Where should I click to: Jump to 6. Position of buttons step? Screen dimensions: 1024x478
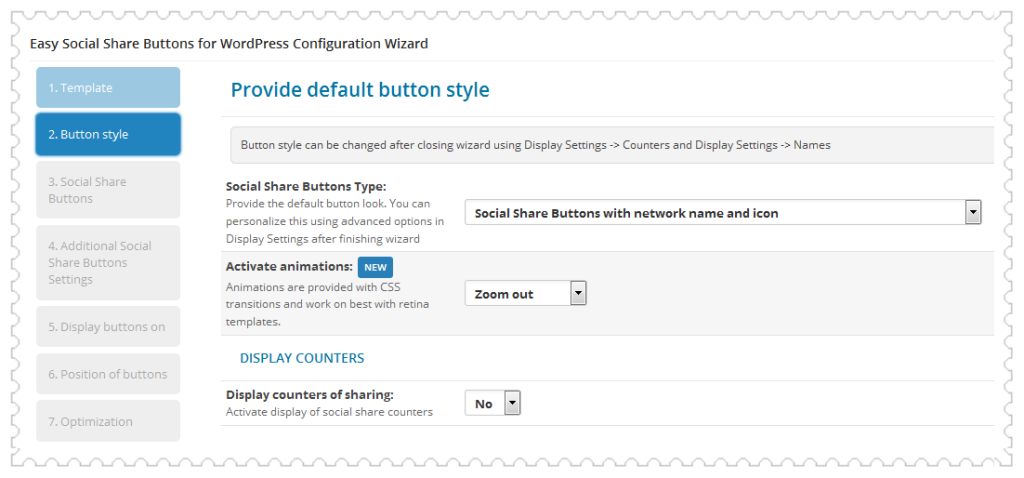[108, 374]
